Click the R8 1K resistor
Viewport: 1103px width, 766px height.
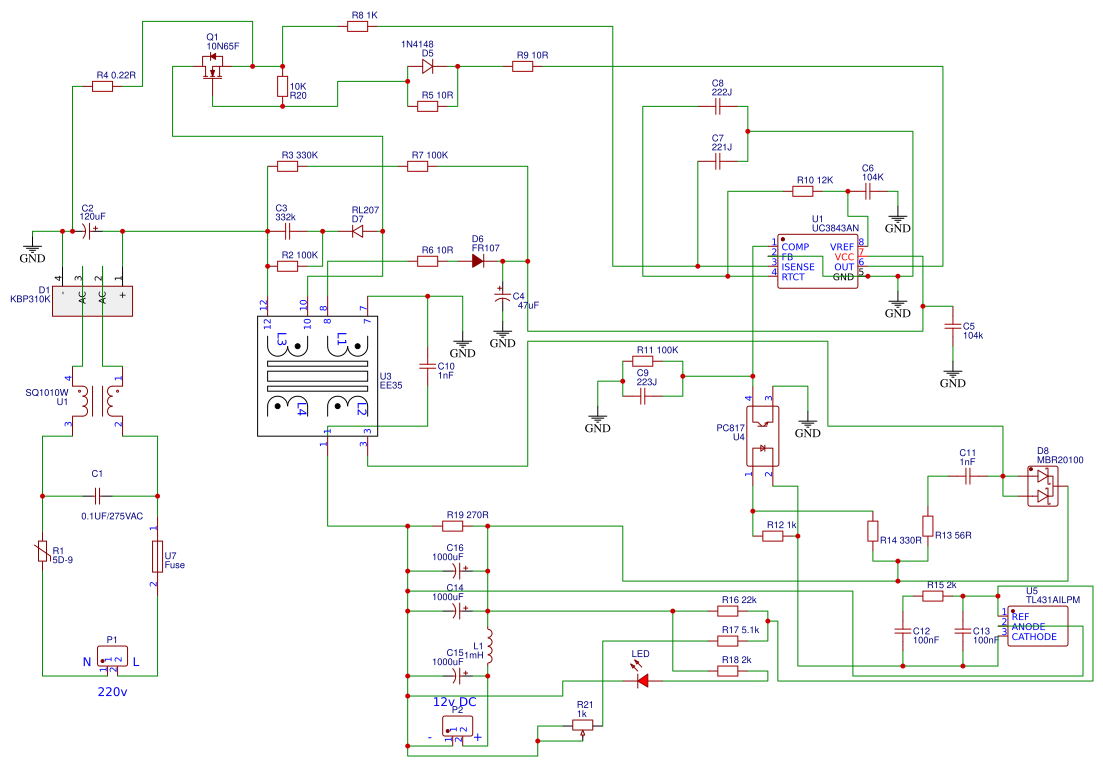(357, 26)
